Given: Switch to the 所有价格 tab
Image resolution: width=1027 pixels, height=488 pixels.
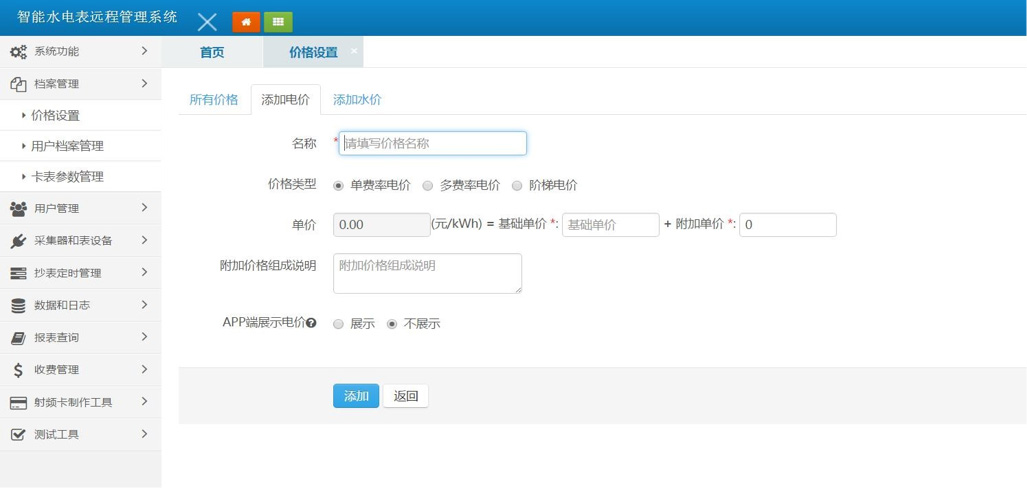Looking at the screenshot, I should pos(214,100).
